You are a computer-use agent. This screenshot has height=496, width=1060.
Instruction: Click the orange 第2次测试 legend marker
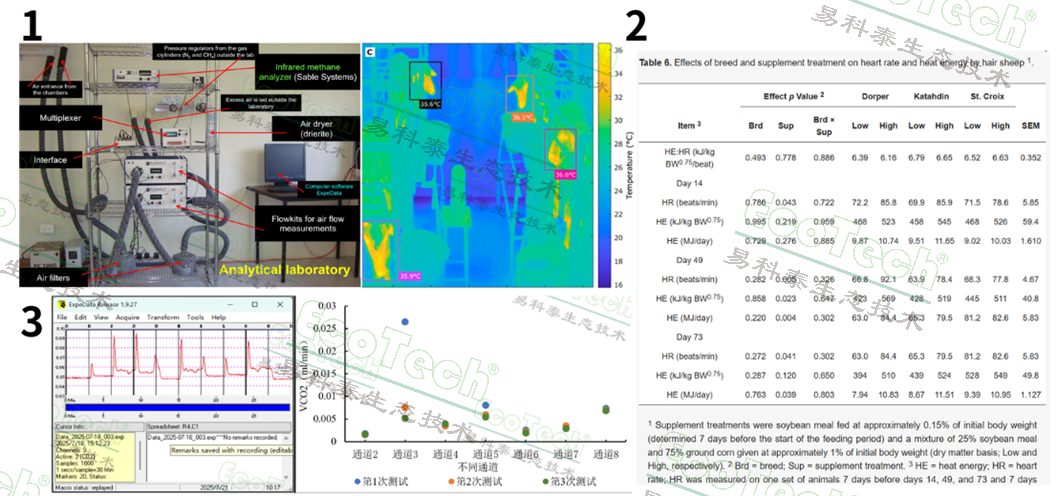click(x=452, y=481)
